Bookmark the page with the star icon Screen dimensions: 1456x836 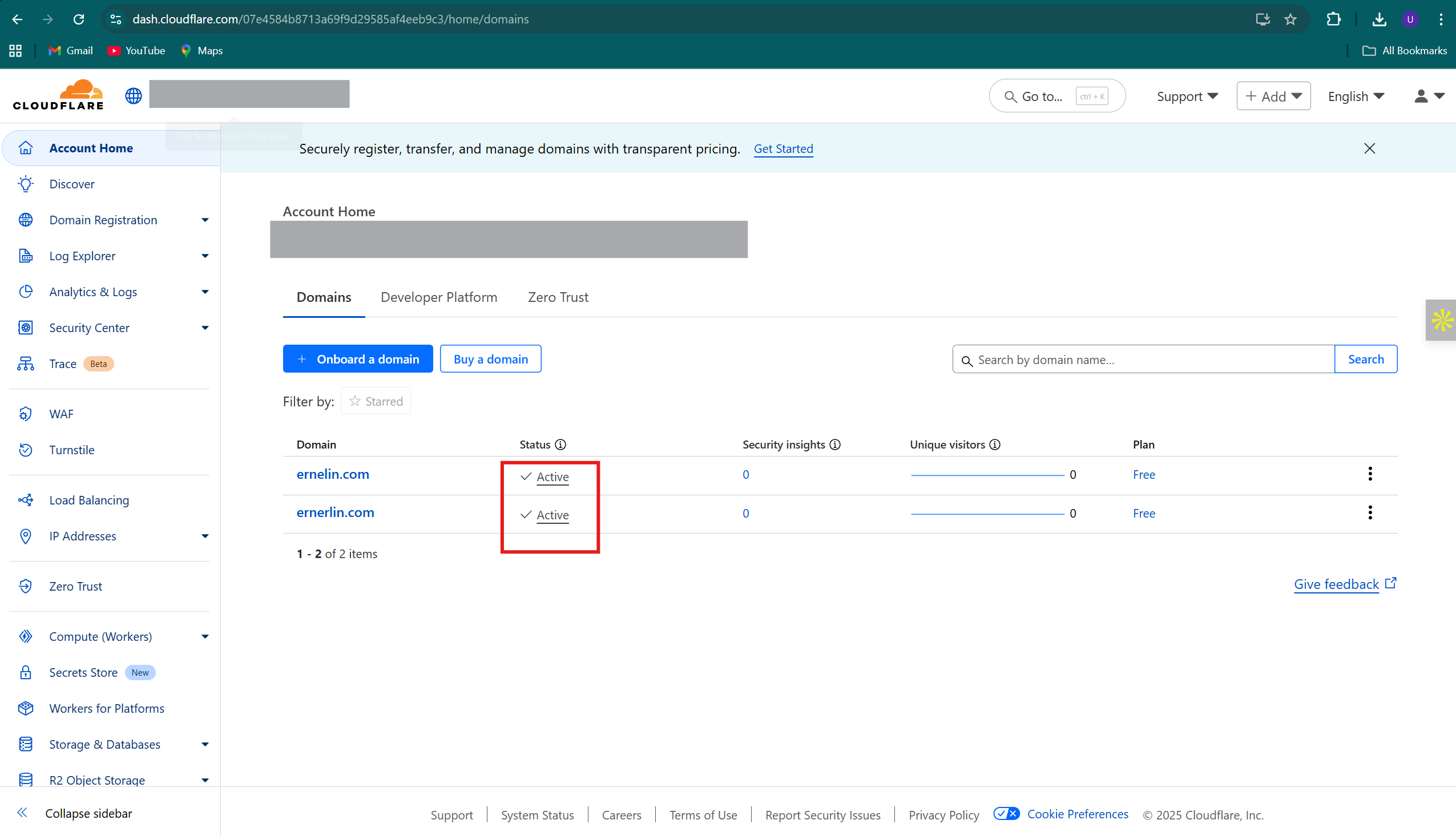click(x=1290, y=19)
